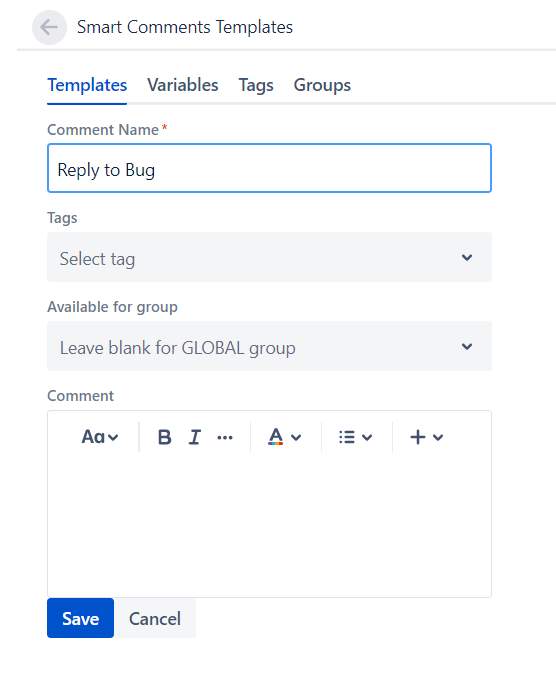Viewport: 556px width, 674px height.
Task: Open the Groups tab
Action: (322, 85)
